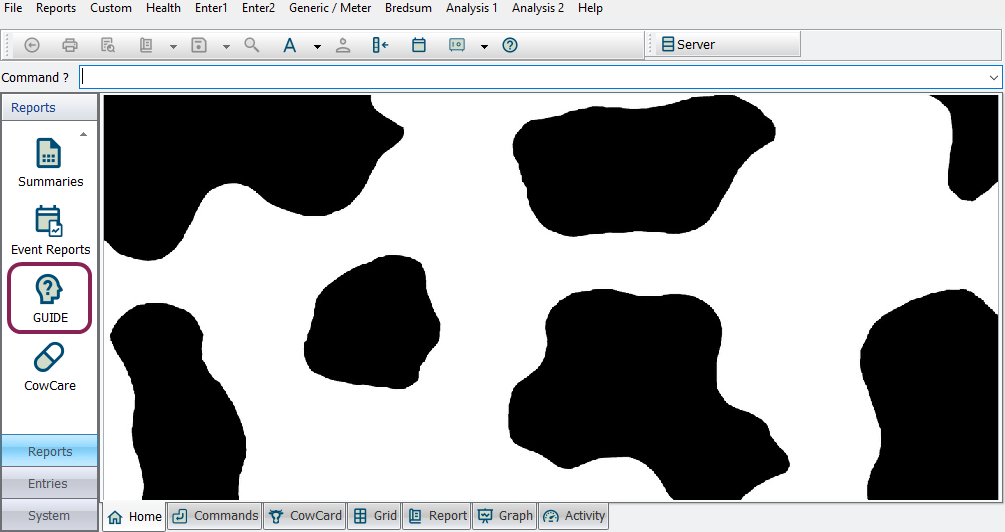
Task: Open the Bredsum menu
Action: click(408, 8)
